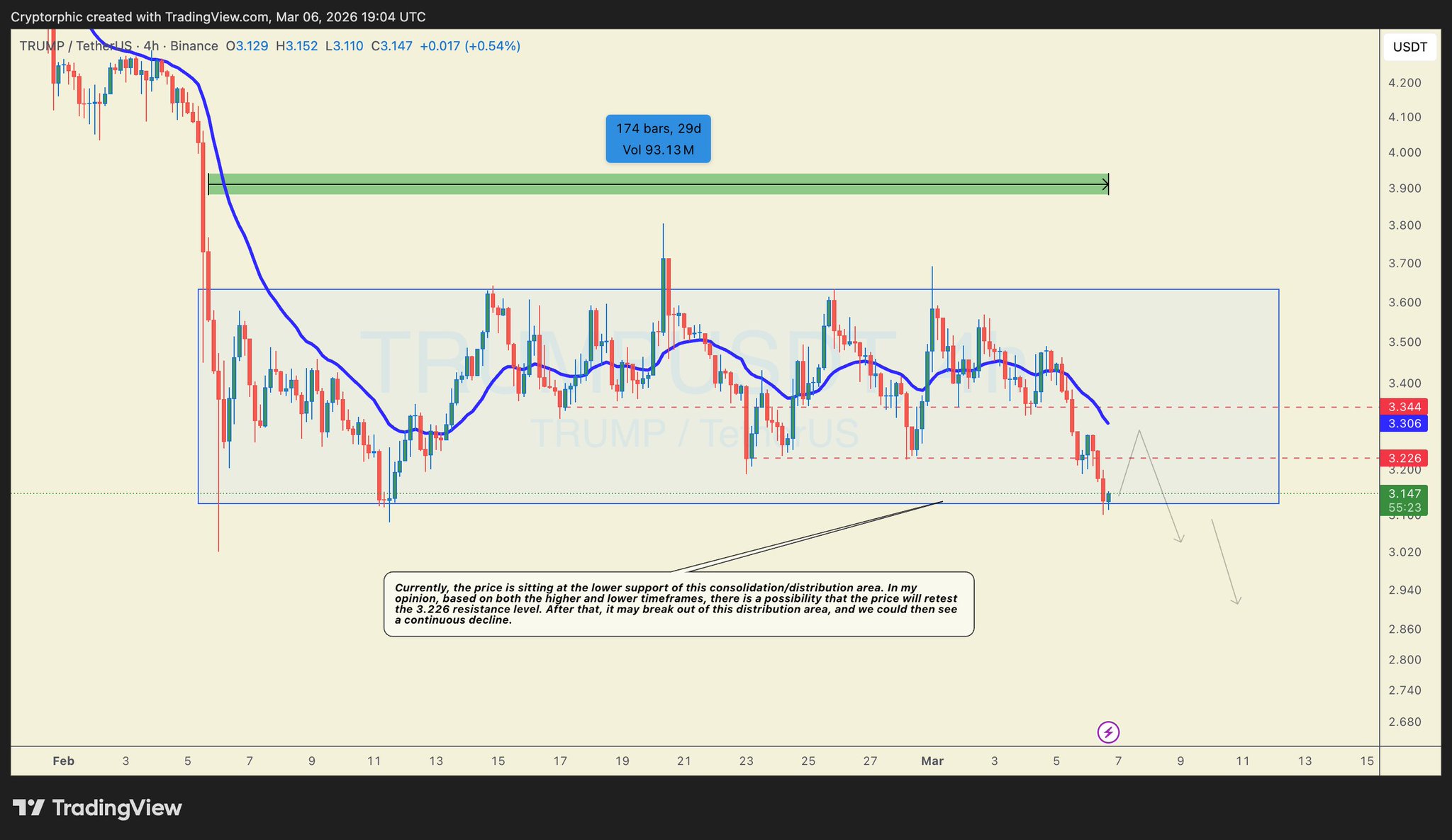The height and width of the screenshot is (840, 1452).
Task: Click the blue 3.306 moving average label
Action: (1404, 424)
